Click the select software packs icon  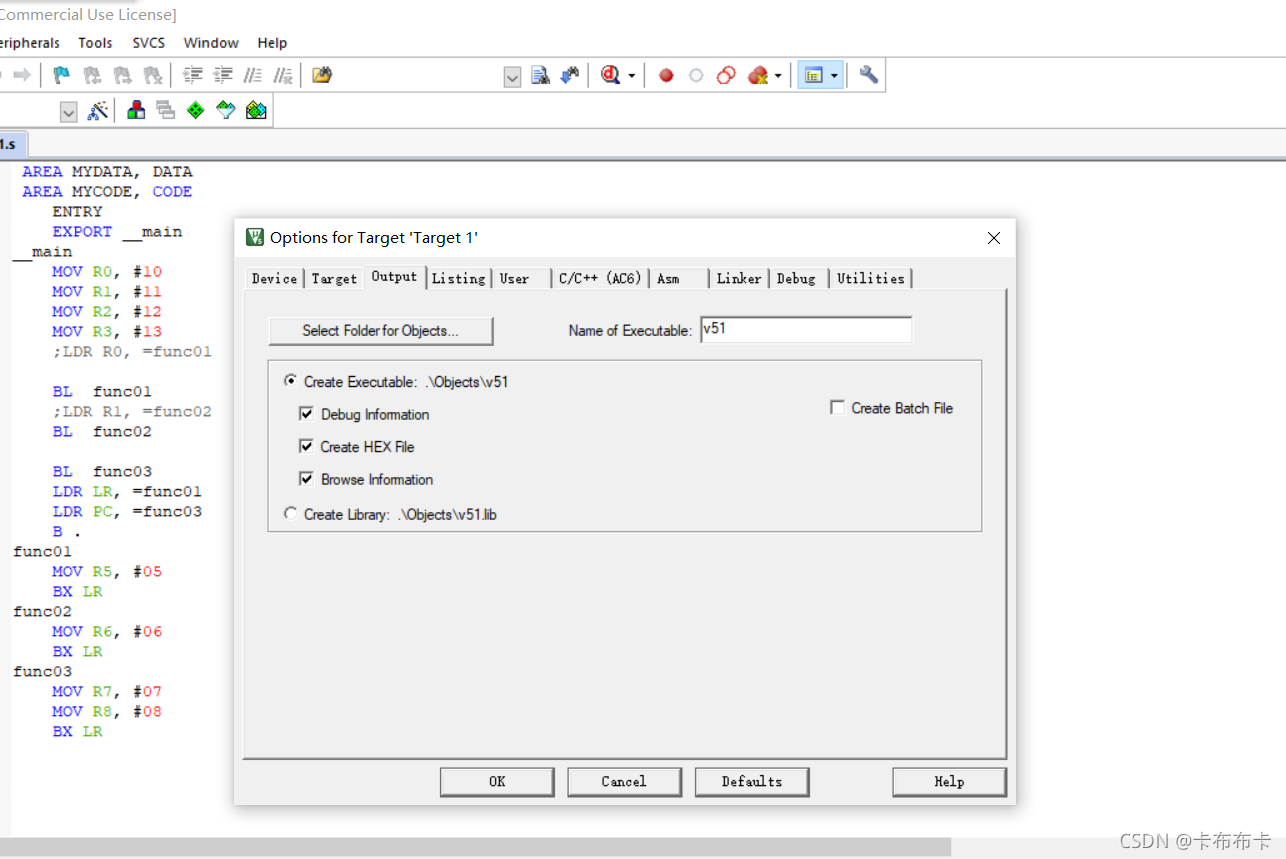[x=226, y=111]
